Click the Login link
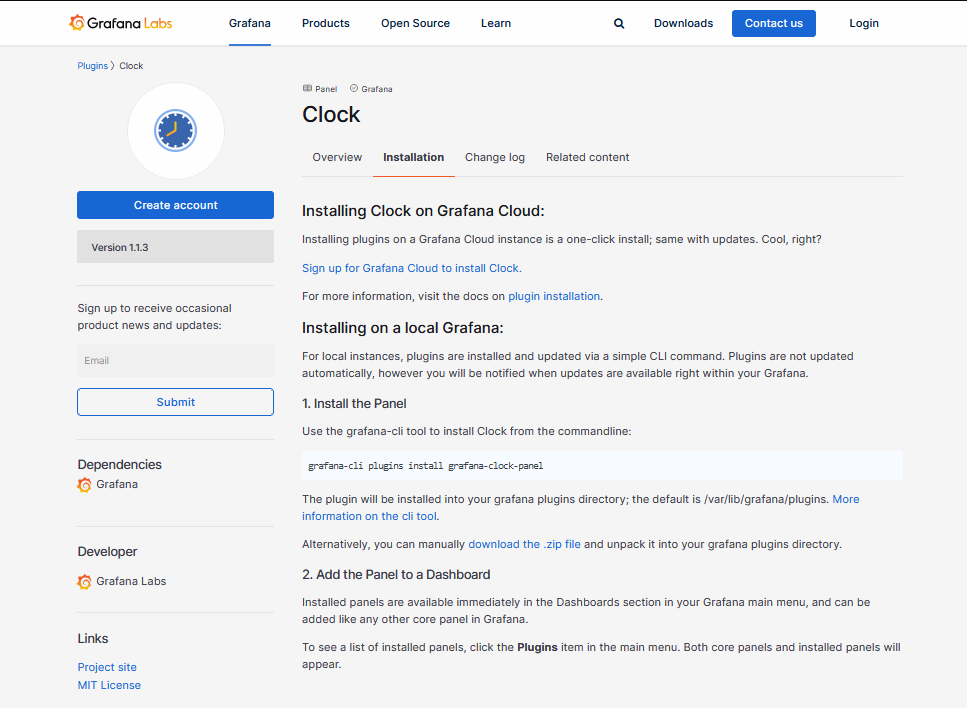Viewport: 967px width, 708px height. click(x=863, y=23)
